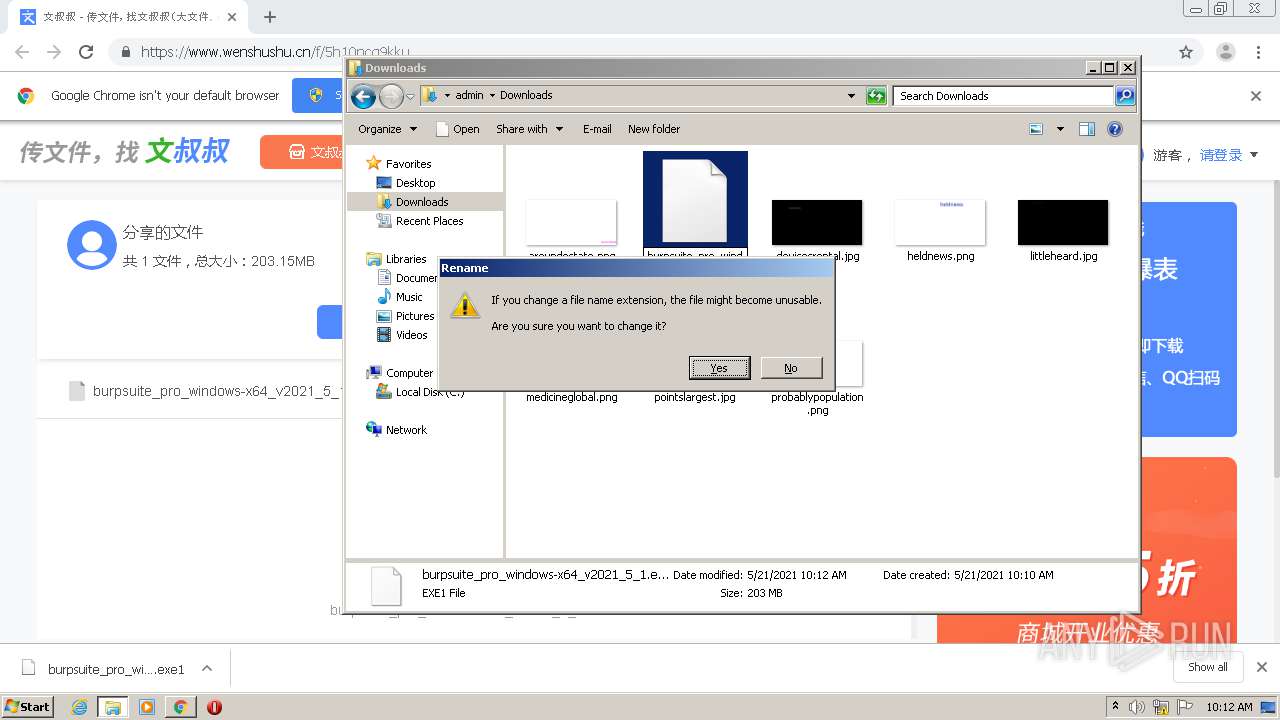The image size is (1280, 720).
Task: Click Open in explorer toolbar
Action: (x=458, y=129)
